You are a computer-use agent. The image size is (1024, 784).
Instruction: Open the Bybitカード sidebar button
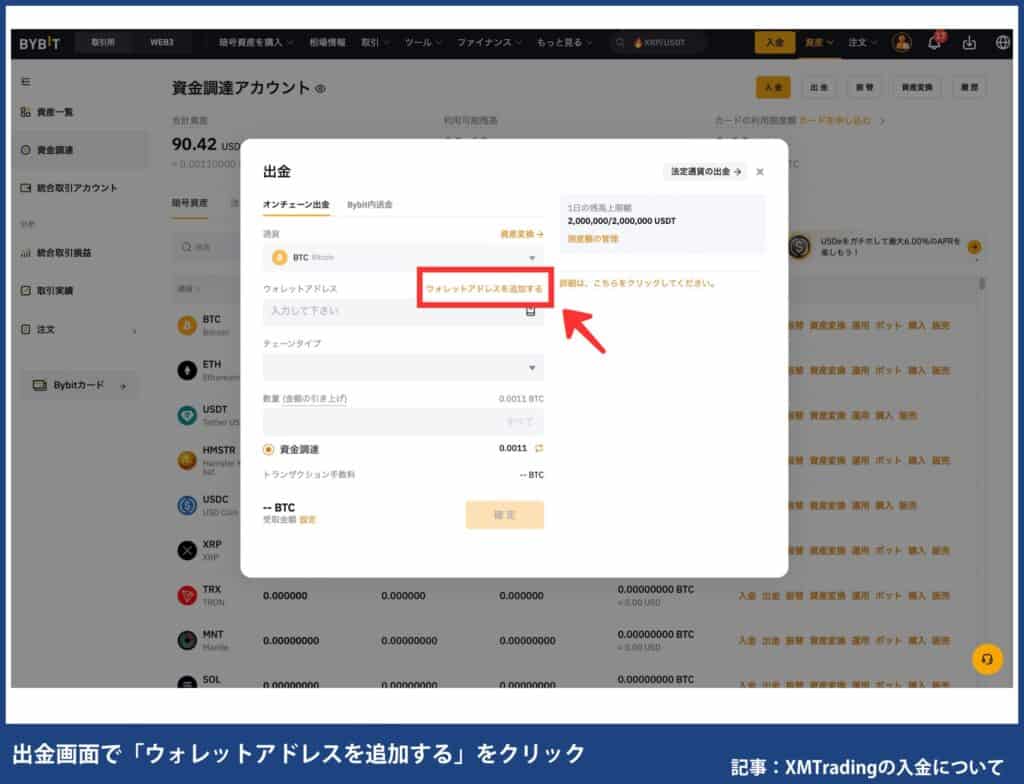(79, 385)
